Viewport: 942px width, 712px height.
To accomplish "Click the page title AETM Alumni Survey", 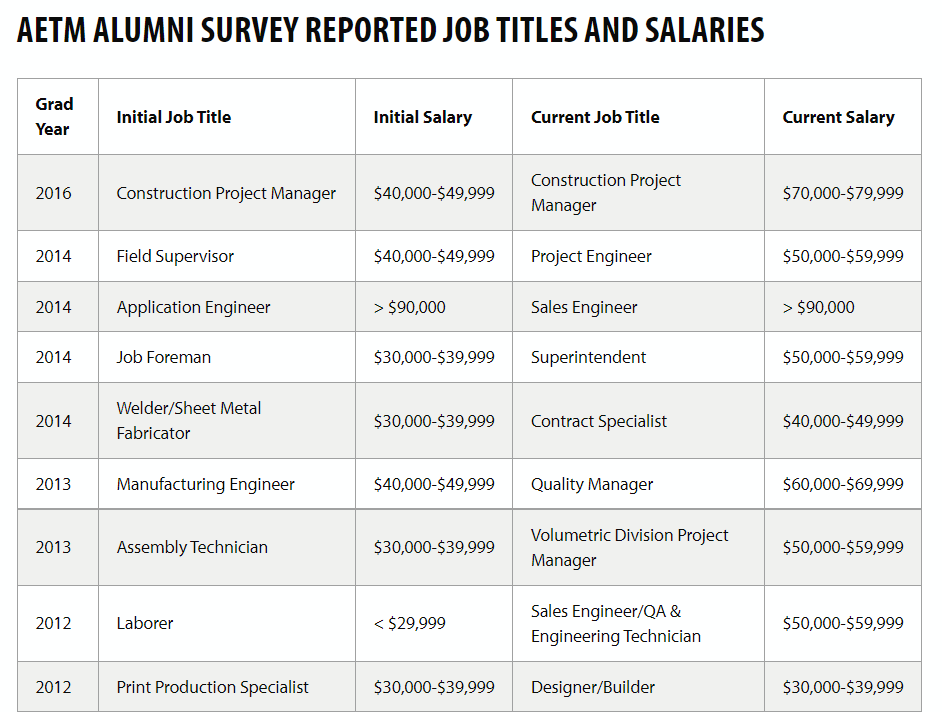I will [390, 30].
